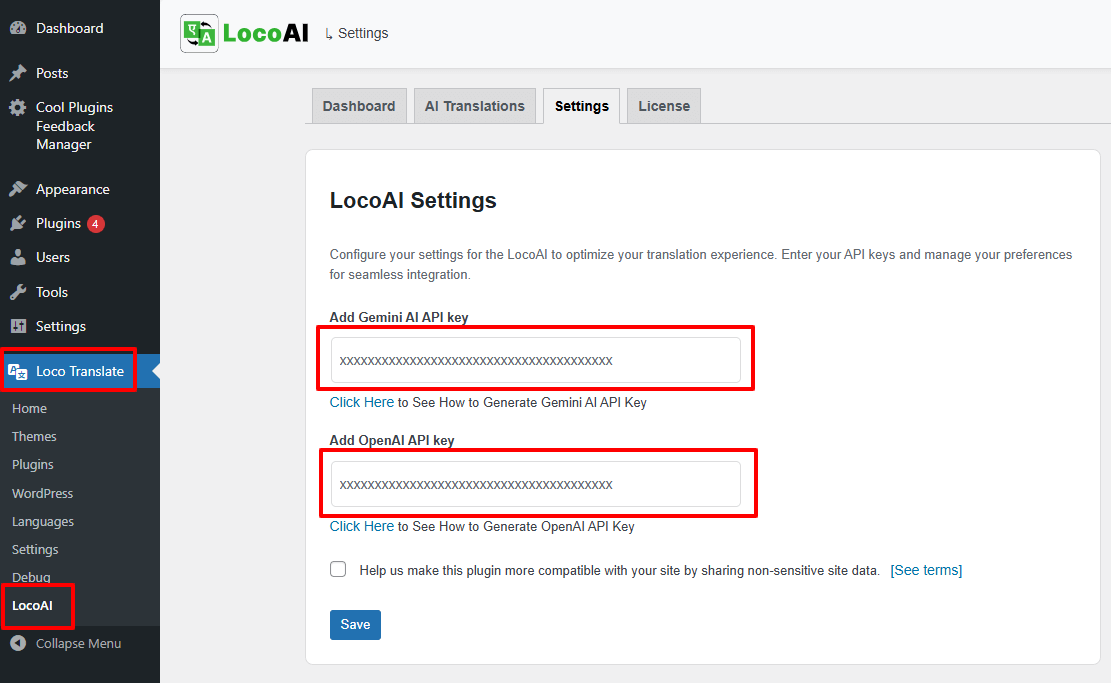Screen dimensions: 1111x683
Task: Open Languages submenu item
Action: (x=43, y=521)
